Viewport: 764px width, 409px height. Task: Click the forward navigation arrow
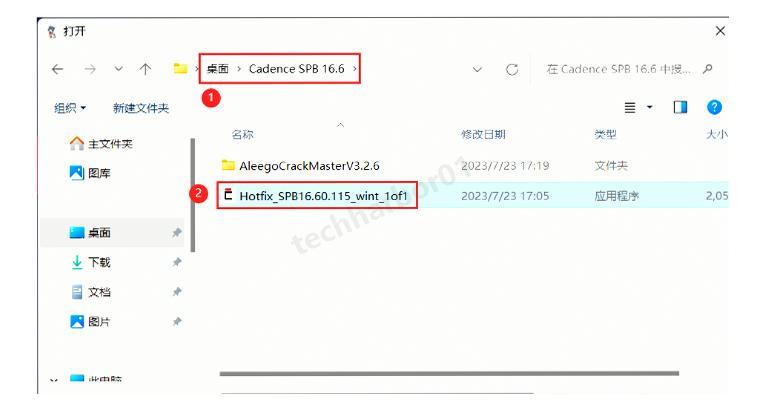(90, 69)
